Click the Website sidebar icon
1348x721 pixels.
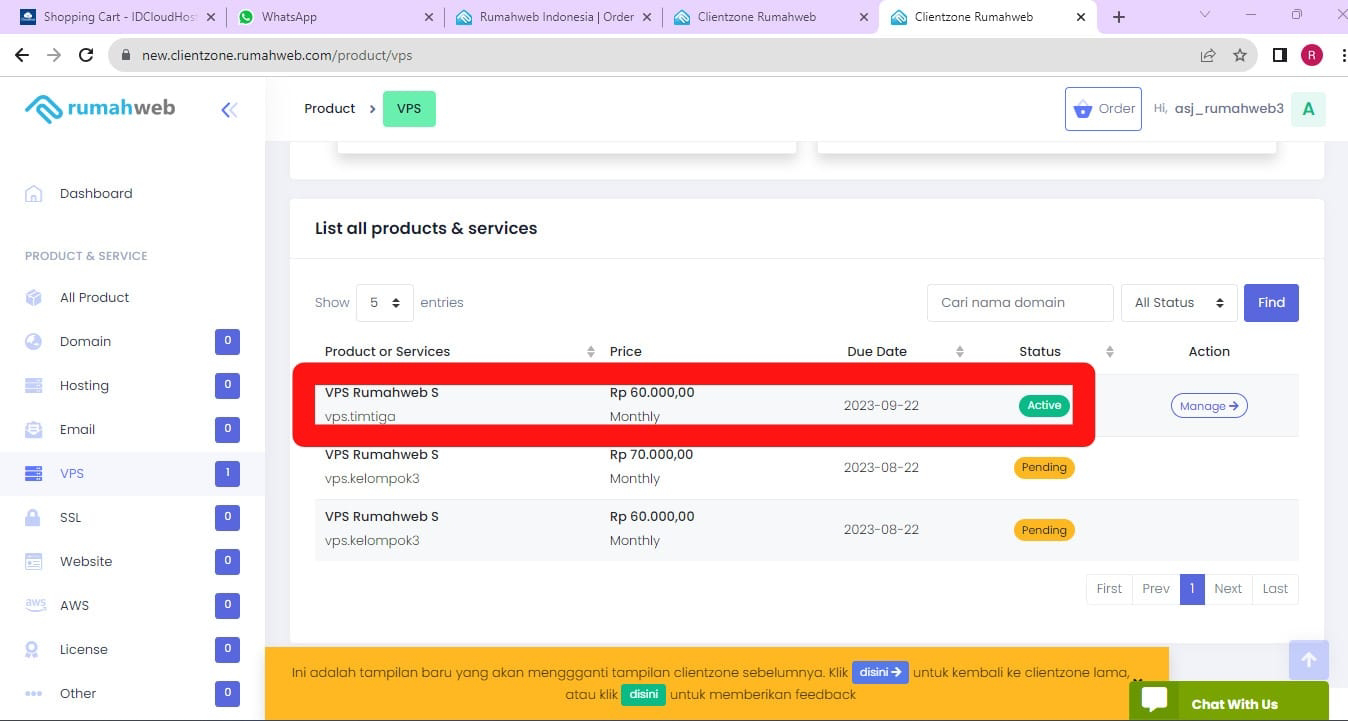(33, 561)
